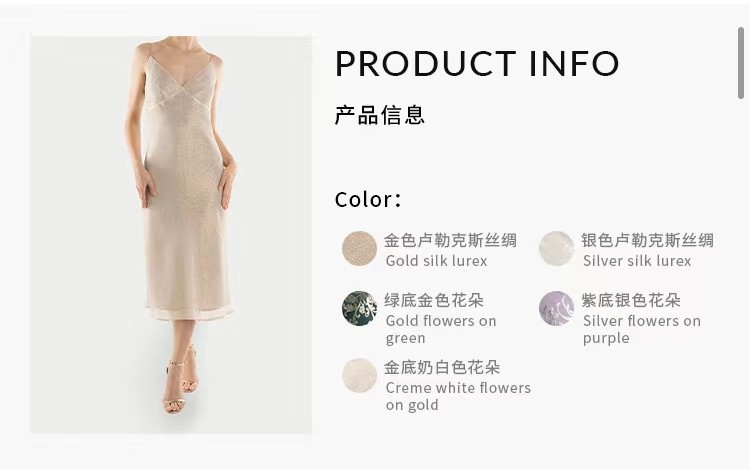The width and height of the screenshot is (750, 471).
Task: Click the Gold silk lurex English text
Action: click(x=437, y=261)
